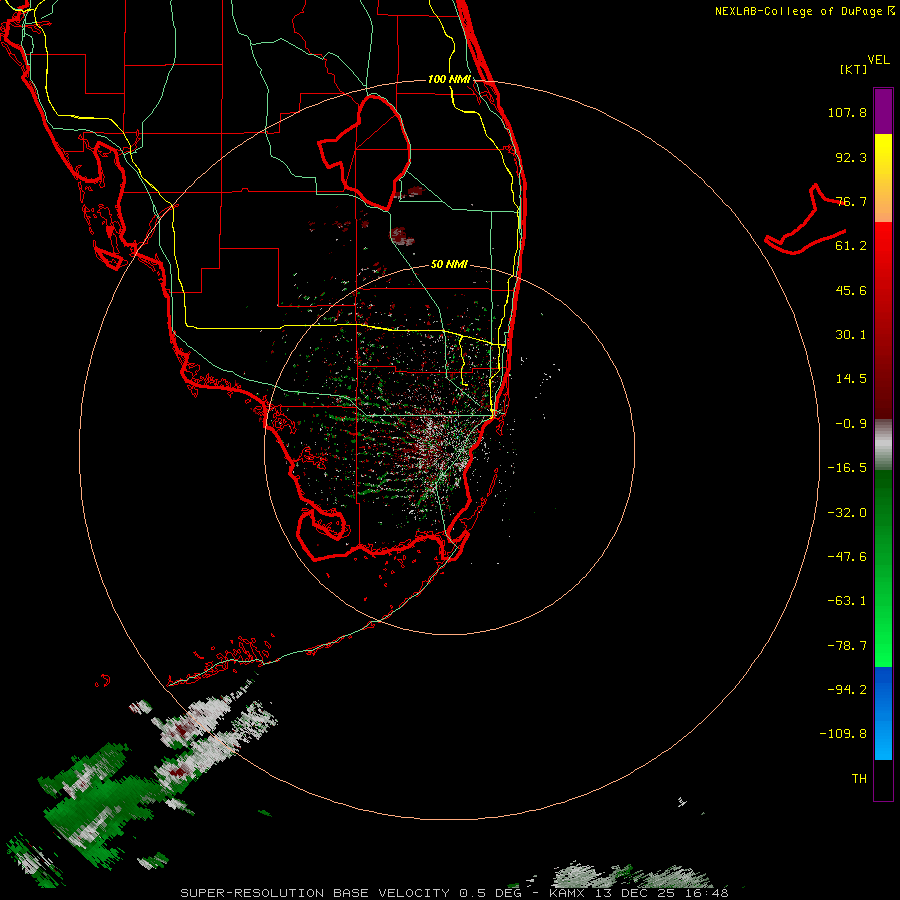Click the 61.2 scale value

(x=851, y=246)
